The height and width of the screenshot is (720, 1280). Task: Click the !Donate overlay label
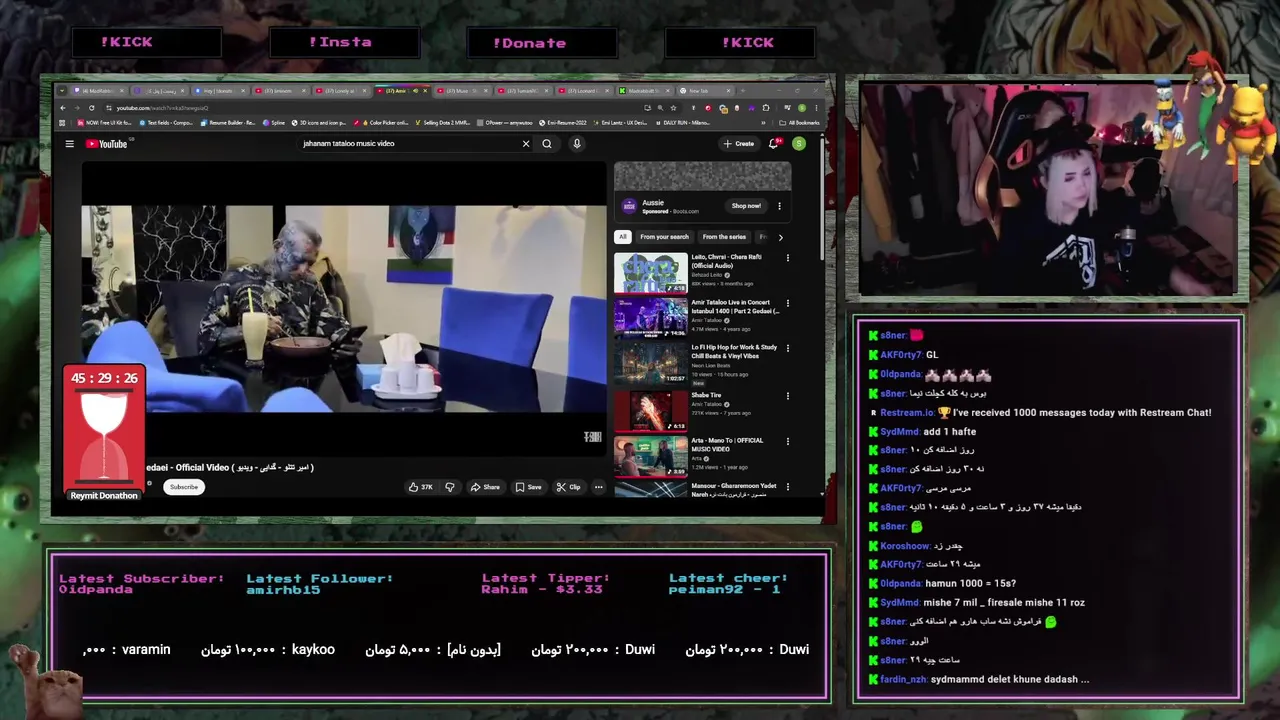click(529, 43)
